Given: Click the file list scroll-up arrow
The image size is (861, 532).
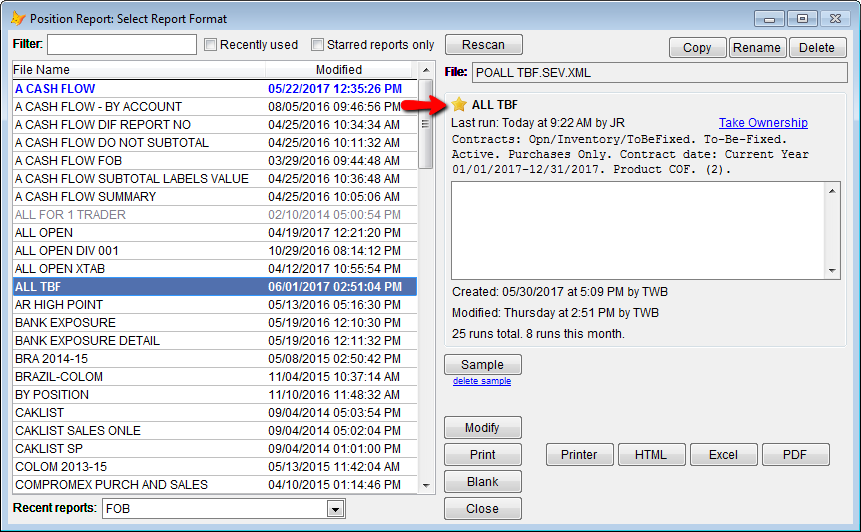Looking at the screenshot, I should 426,70.
